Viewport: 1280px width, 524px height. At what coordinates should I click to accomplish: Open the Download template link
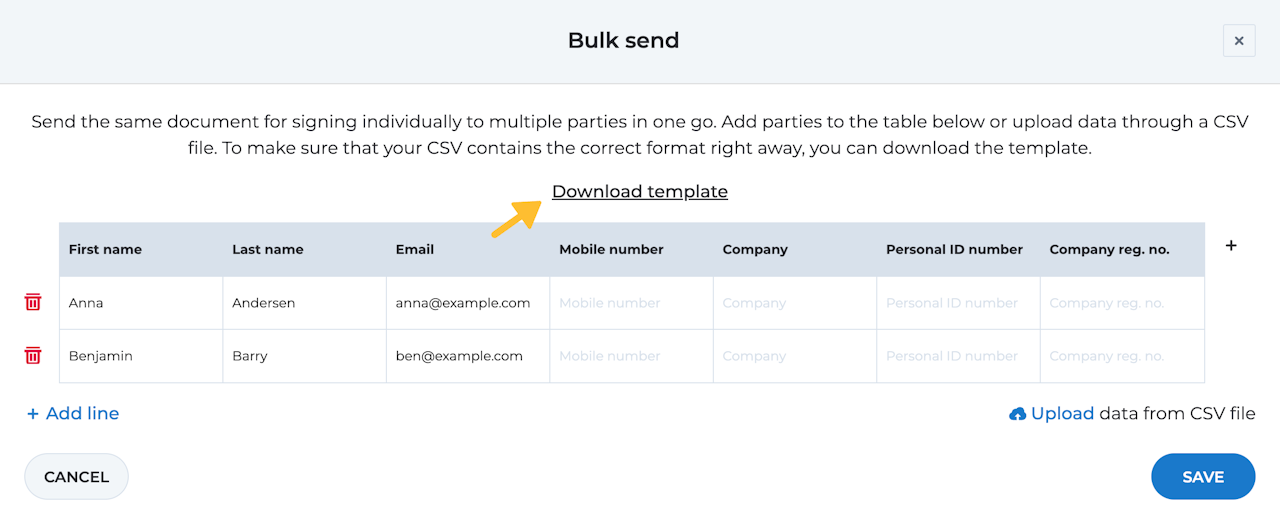pyautogui.click(x=639, y=191)
